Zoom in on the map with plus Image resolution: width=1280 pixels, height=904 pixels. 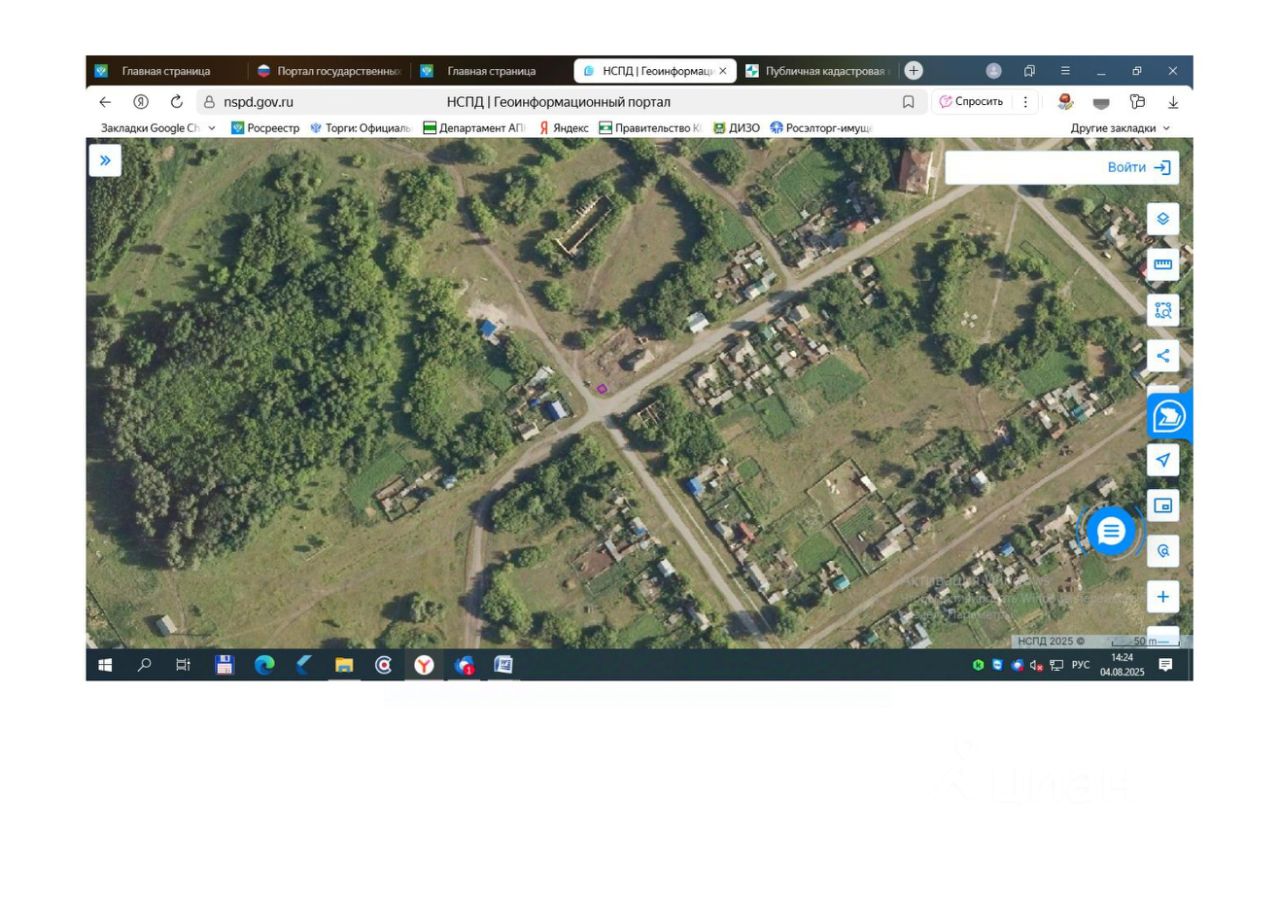point(1162,597)
